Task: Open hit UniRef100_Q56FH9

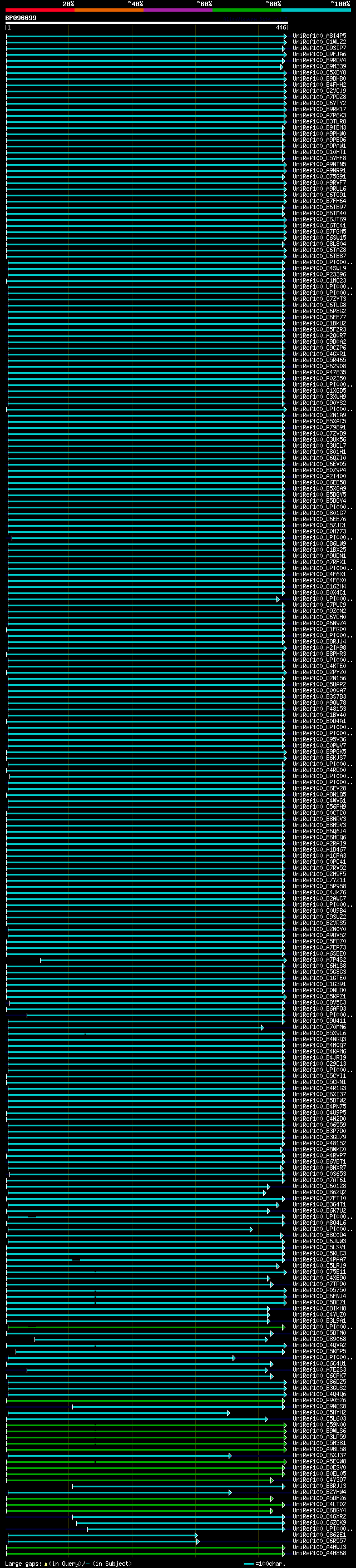Action: coord(319,807)
